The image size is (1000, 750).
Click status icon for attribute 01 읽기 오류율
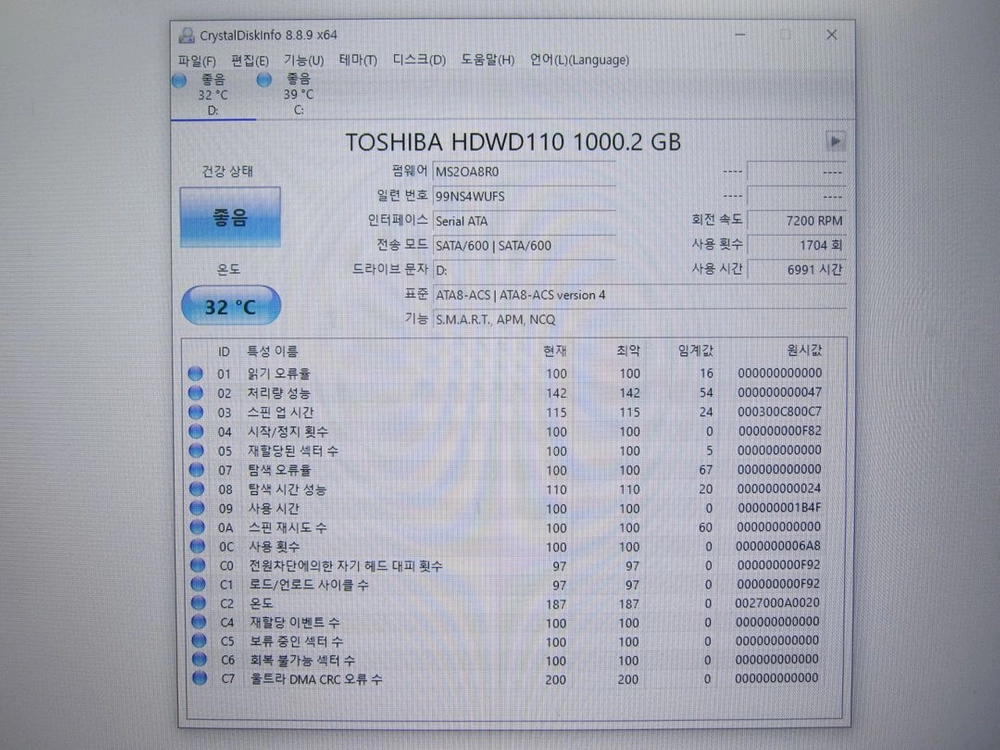(x=195, y=374)
